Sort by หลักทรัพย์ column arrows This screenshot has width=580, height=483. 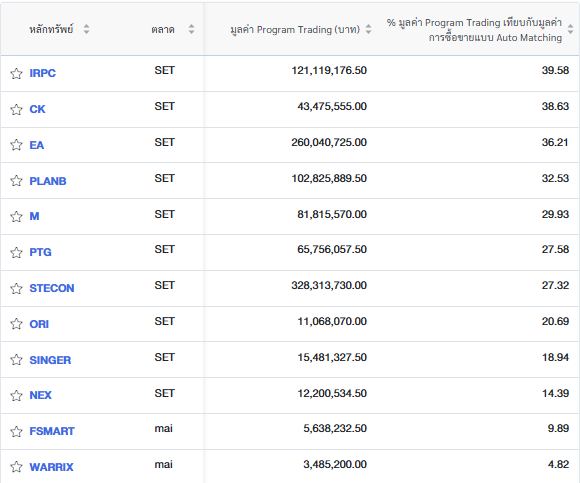[x=86, y=29]
